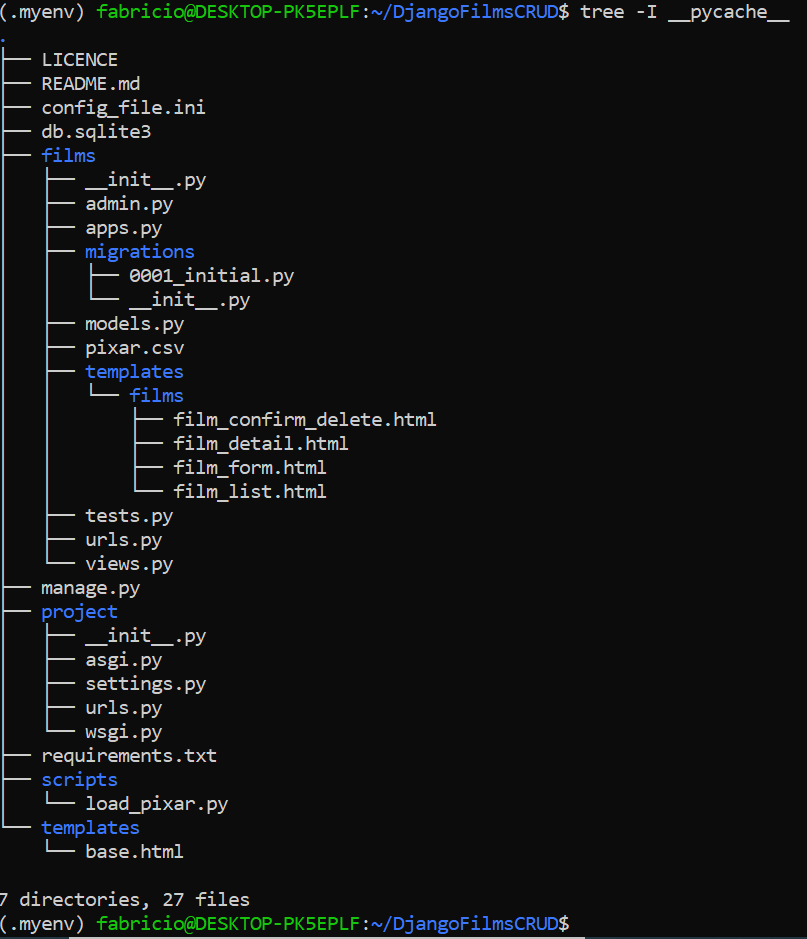The height and width of the screenshot is (939, 807).
Task: Click base.html under templates
Action: point(134,852)
